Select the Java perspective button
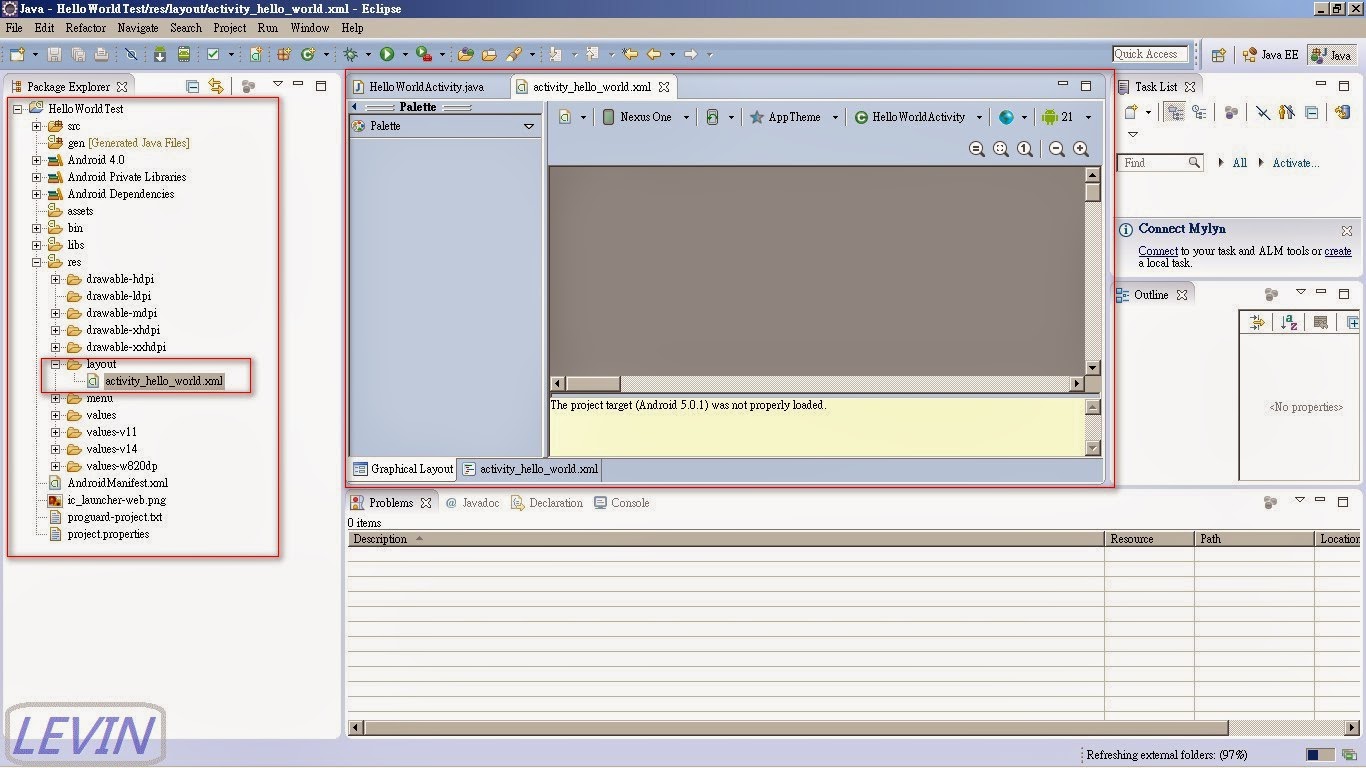 click(1331, 55)
